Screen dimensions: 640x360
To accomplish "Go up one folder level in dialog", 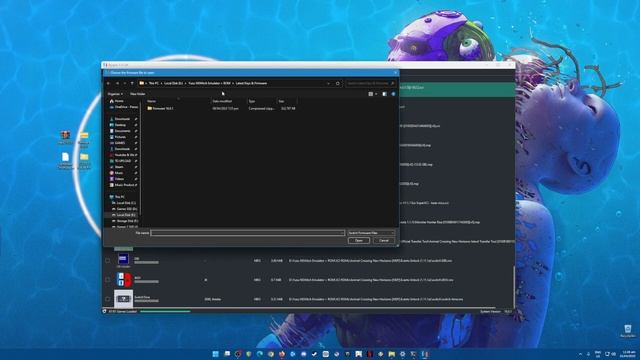I will [x=132, y=83].
